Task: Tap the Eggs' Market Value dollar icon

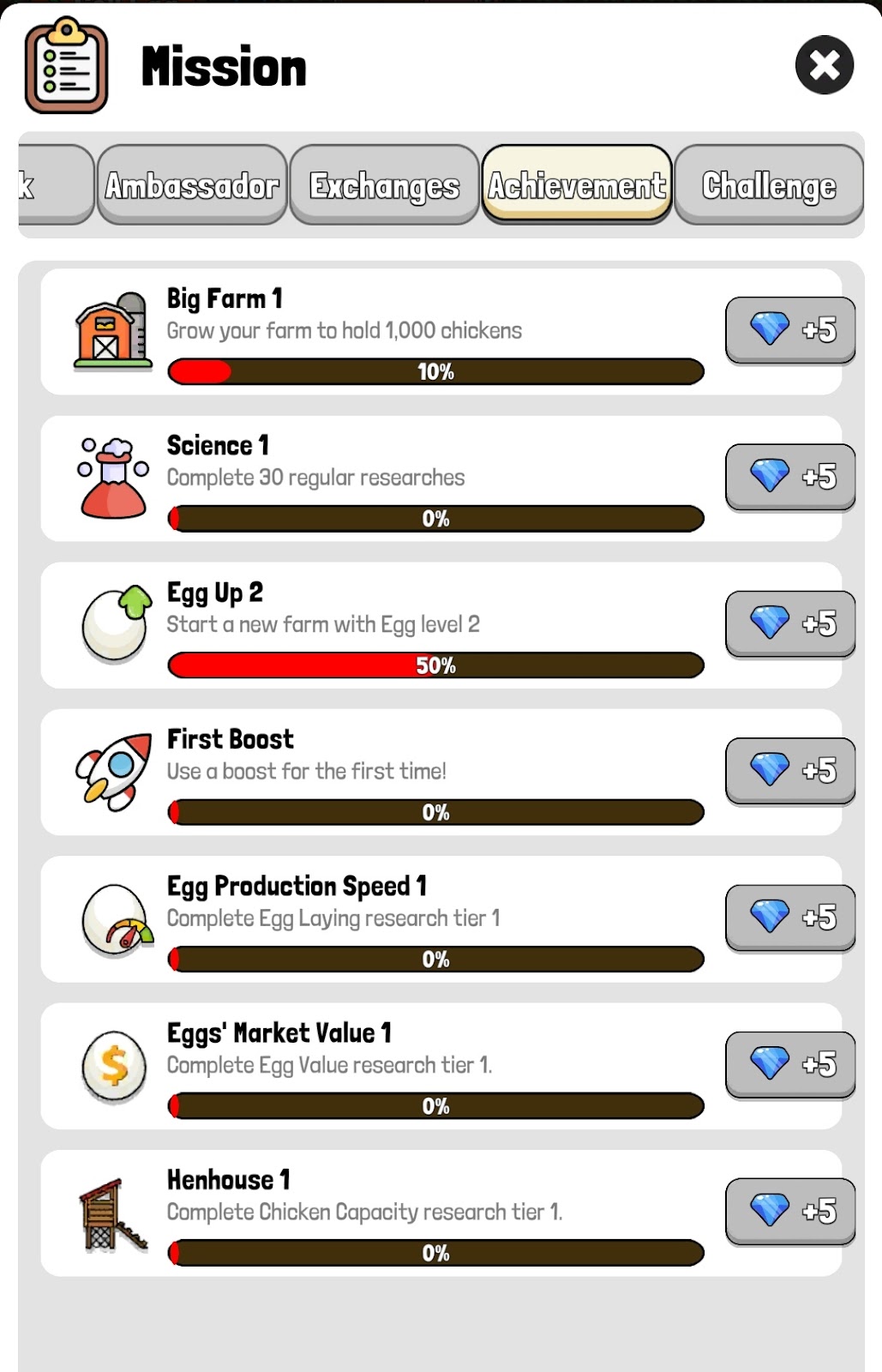Action: (x=114, y=1066)
